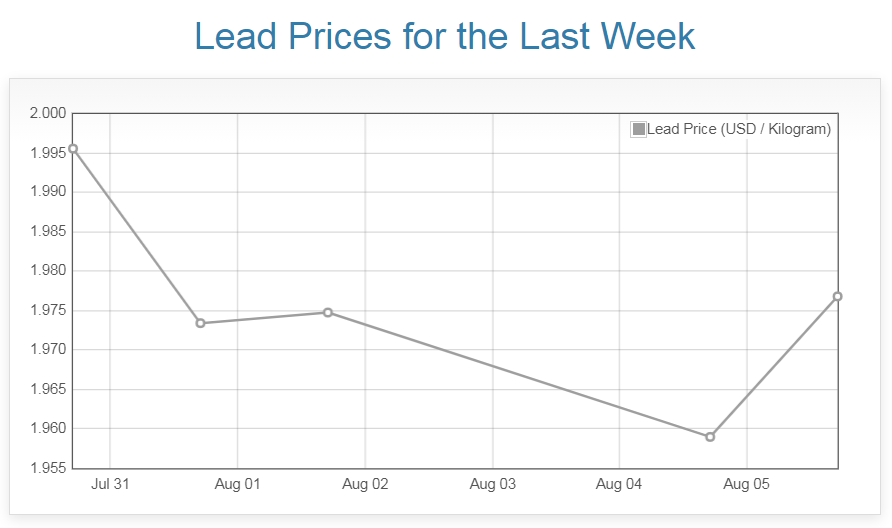Click the 1.965 y-axis label
Screen dimensions: 892x528
(x=48, y=389)
